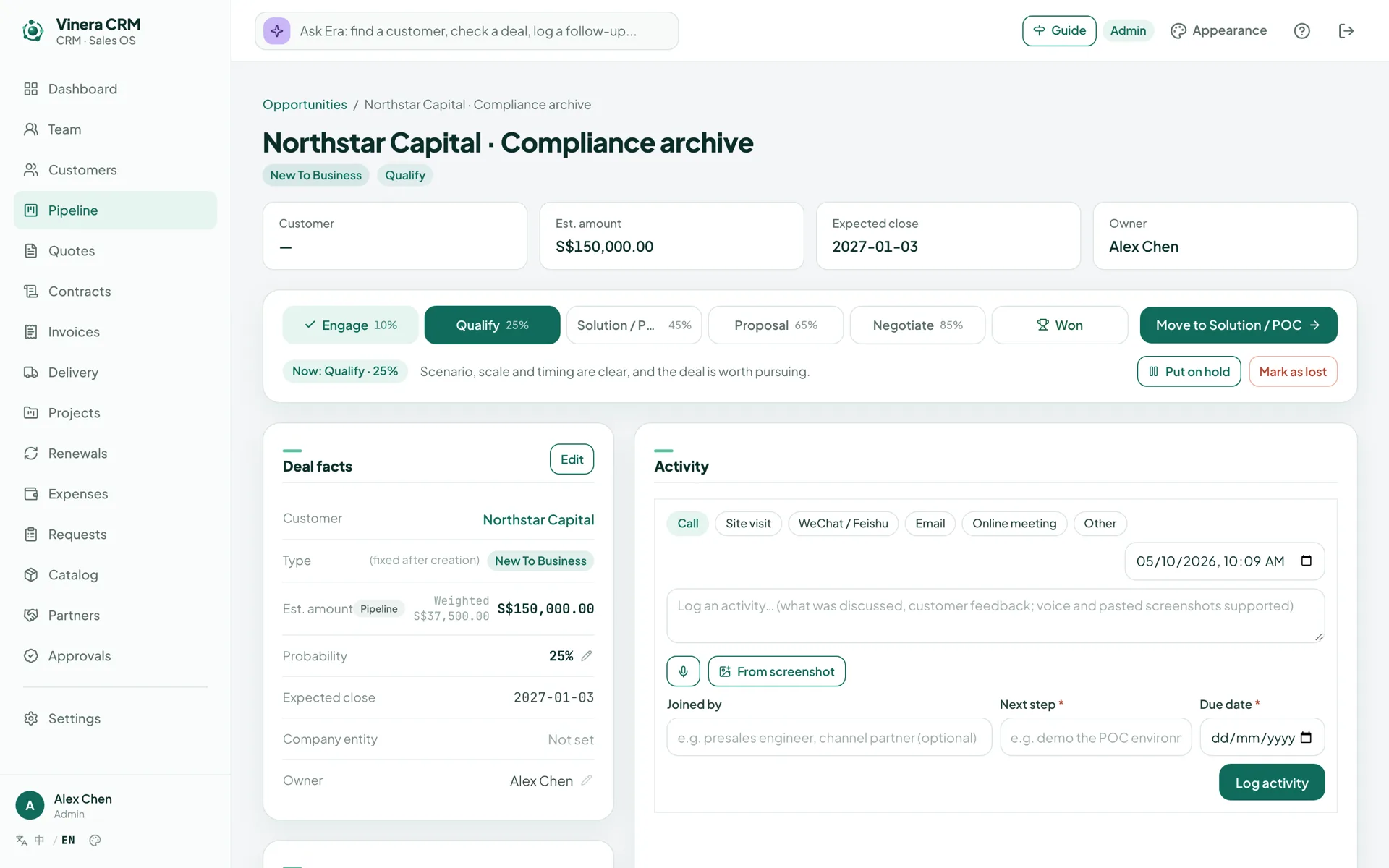1389x868 pixels.
Task: Choose the Online meeting activity type
Action: [1014, 523]
